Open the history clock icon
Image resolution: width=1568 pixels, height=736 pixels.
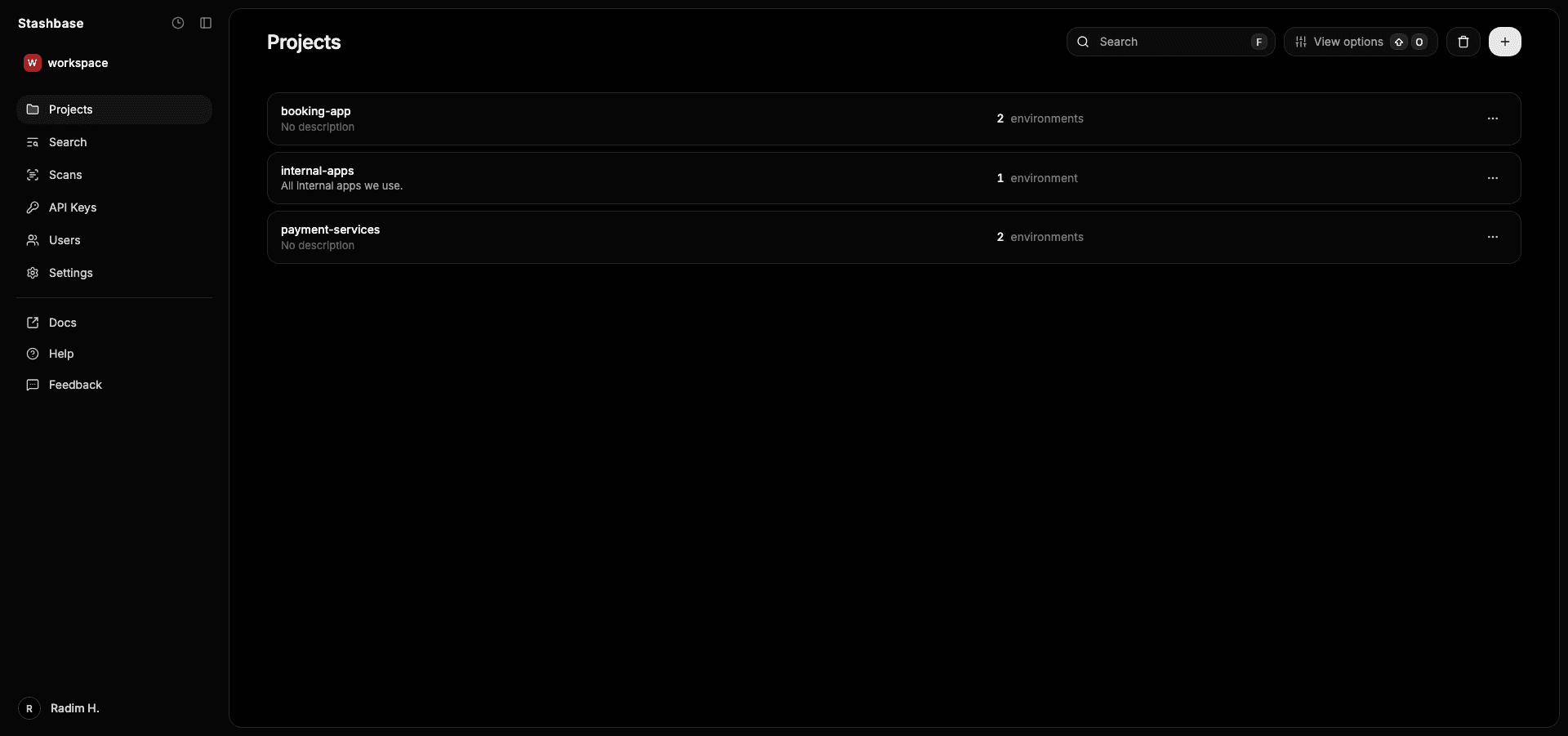click(178, 23)
